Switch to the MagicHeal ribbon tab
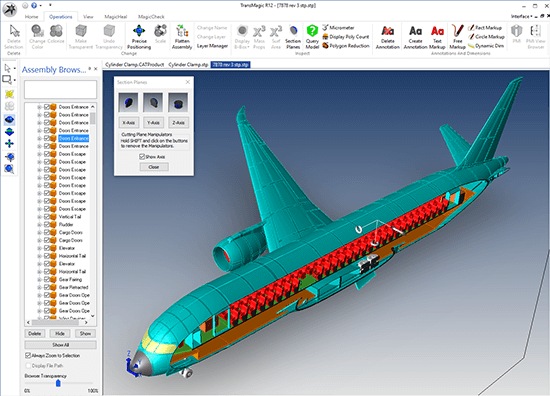Screen dimensions: 550x396 (116, 16)
